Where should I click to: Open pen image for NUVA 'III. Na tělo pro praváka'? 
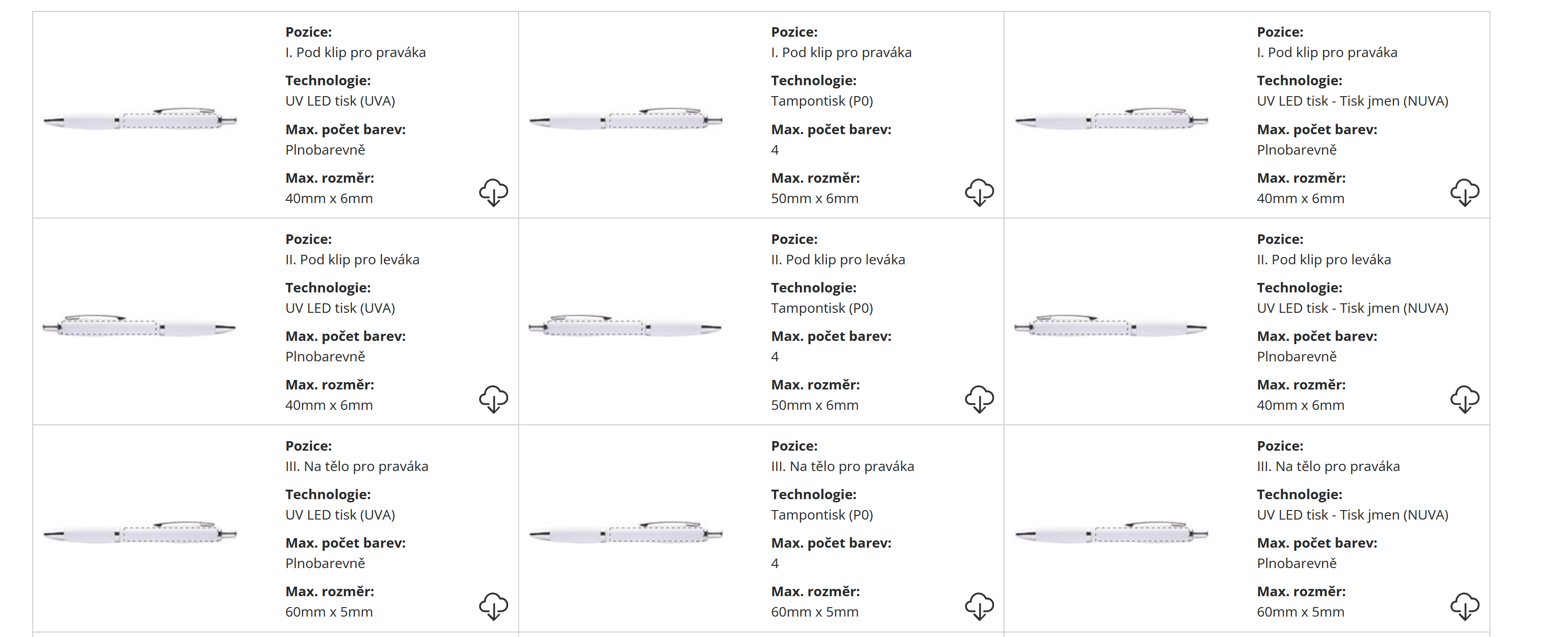(x=1112, y=534)
